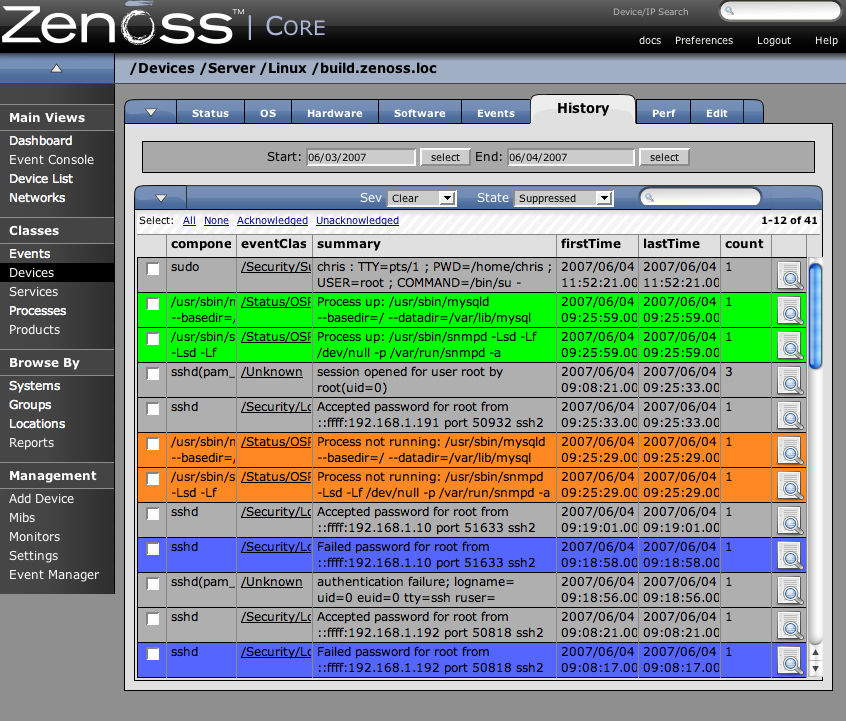Image resolution: width=846 pixels, height=721 pixels.
Task: Focus the Device/IP Search box
Action: [781, 11]
